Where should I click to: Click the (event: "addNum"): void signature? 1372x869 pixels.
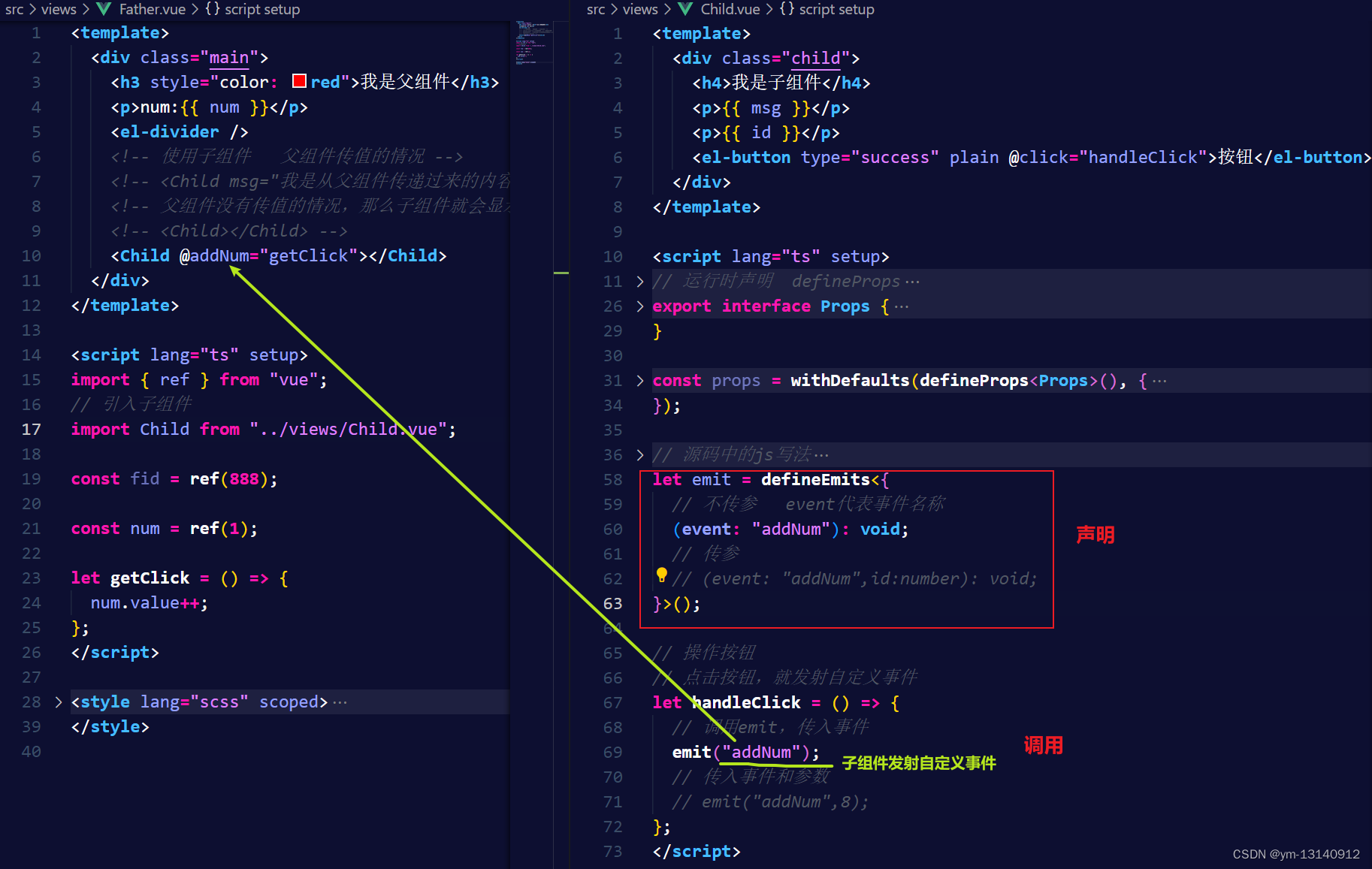pyautogui.click(x=790, y=530)
